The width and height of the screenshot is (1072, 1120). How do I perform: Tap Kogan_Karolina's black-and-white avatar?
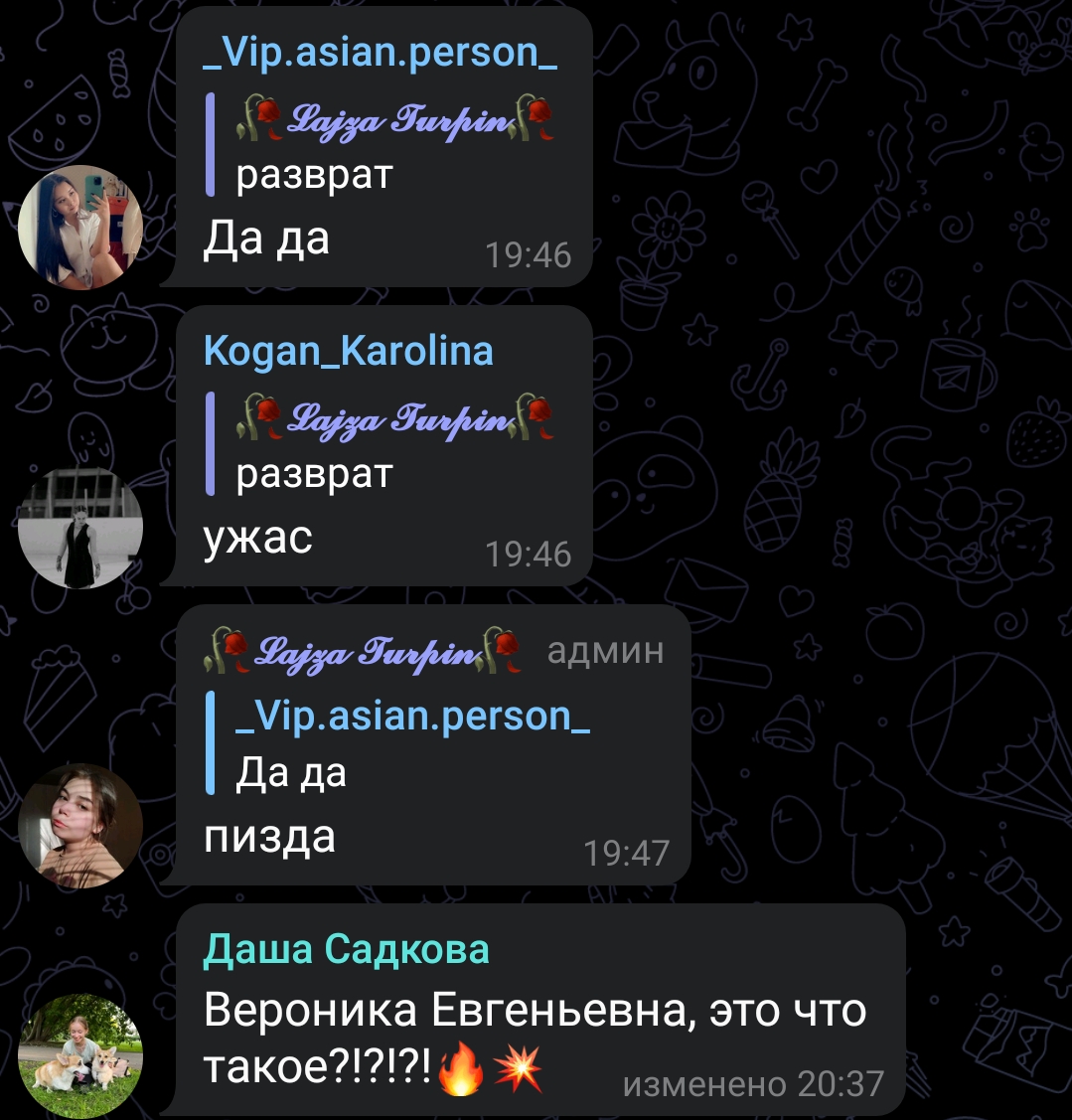80,527
